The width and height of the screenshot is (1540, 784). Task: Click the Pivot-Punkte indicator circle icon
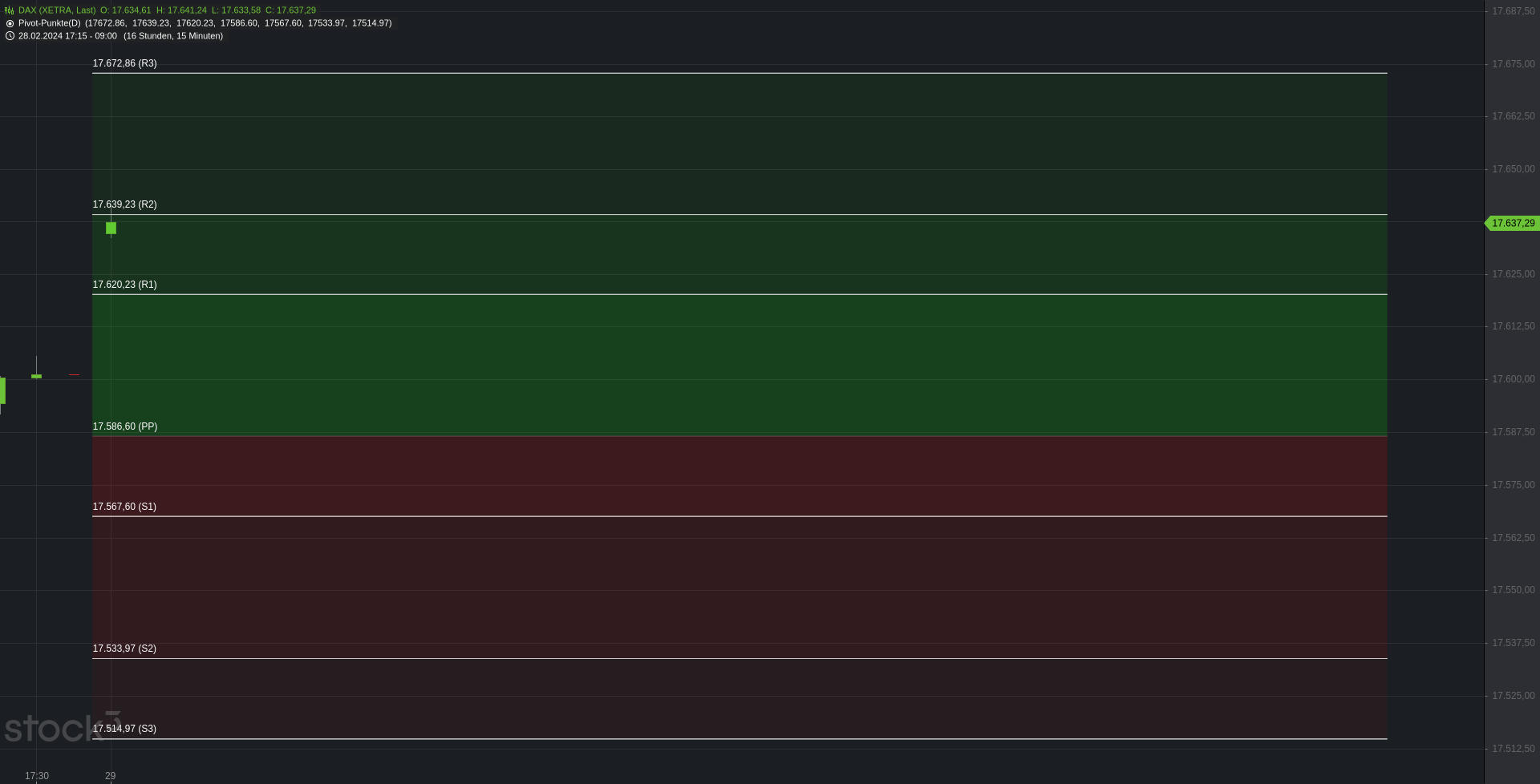coord(10,23)
